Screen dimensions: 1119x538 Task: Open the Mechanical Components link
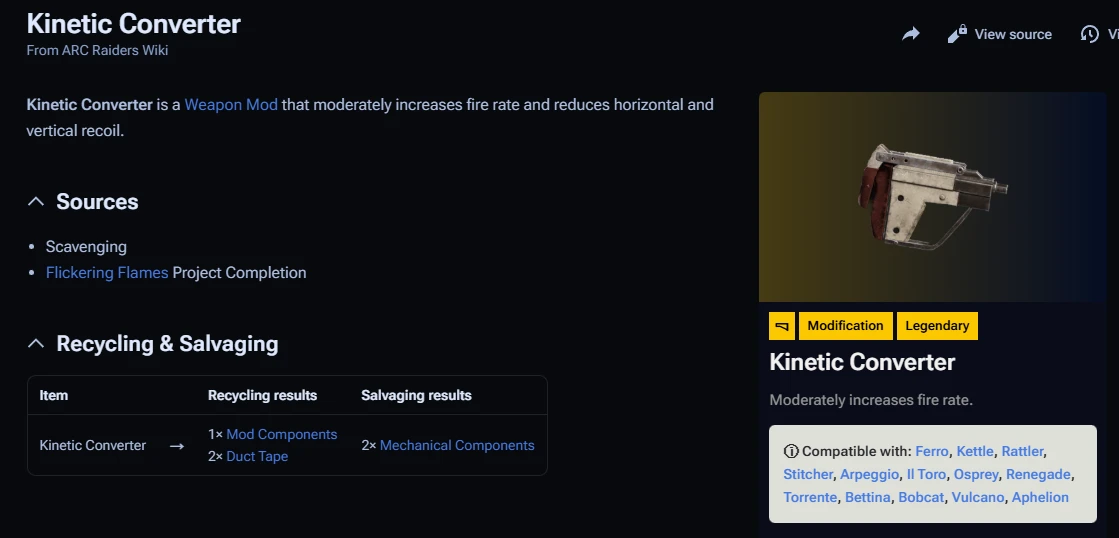tap(457, 445)
